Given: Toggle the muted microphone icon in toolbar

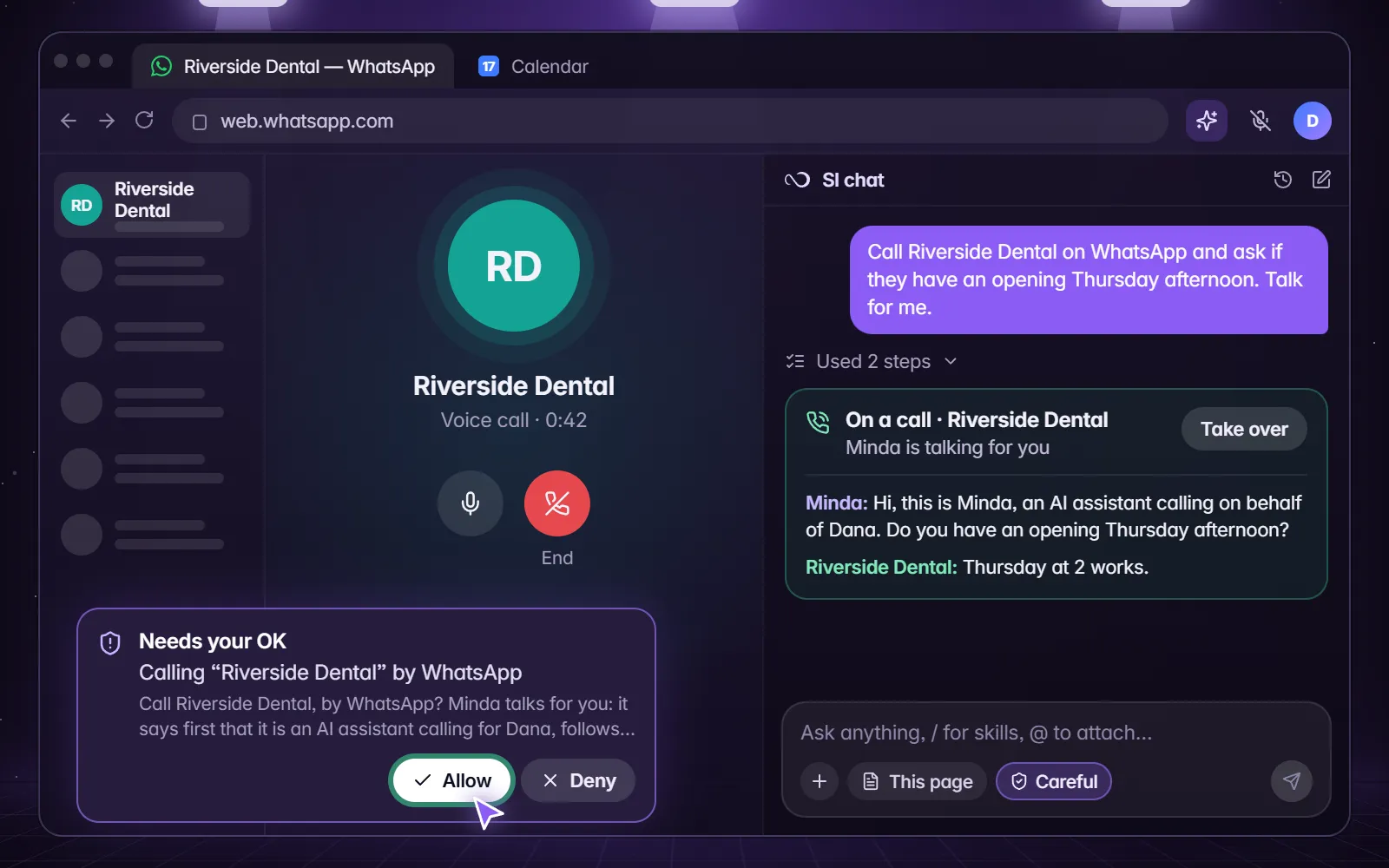Looking at the screenshot, I should coord(1261,121).
